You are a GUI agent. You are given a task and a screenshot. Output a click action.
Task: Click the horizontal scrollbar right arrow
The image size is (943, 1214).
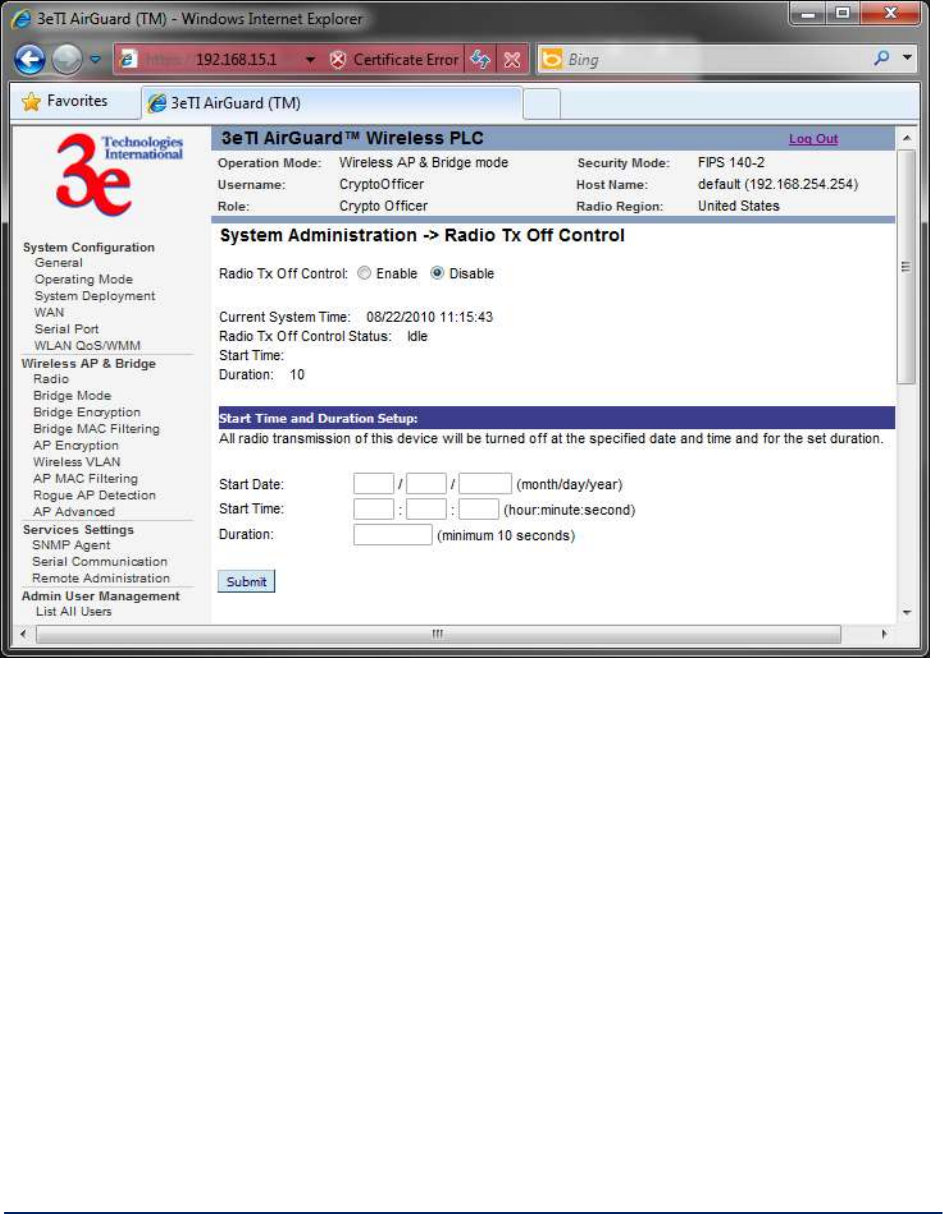click(884, 634)
